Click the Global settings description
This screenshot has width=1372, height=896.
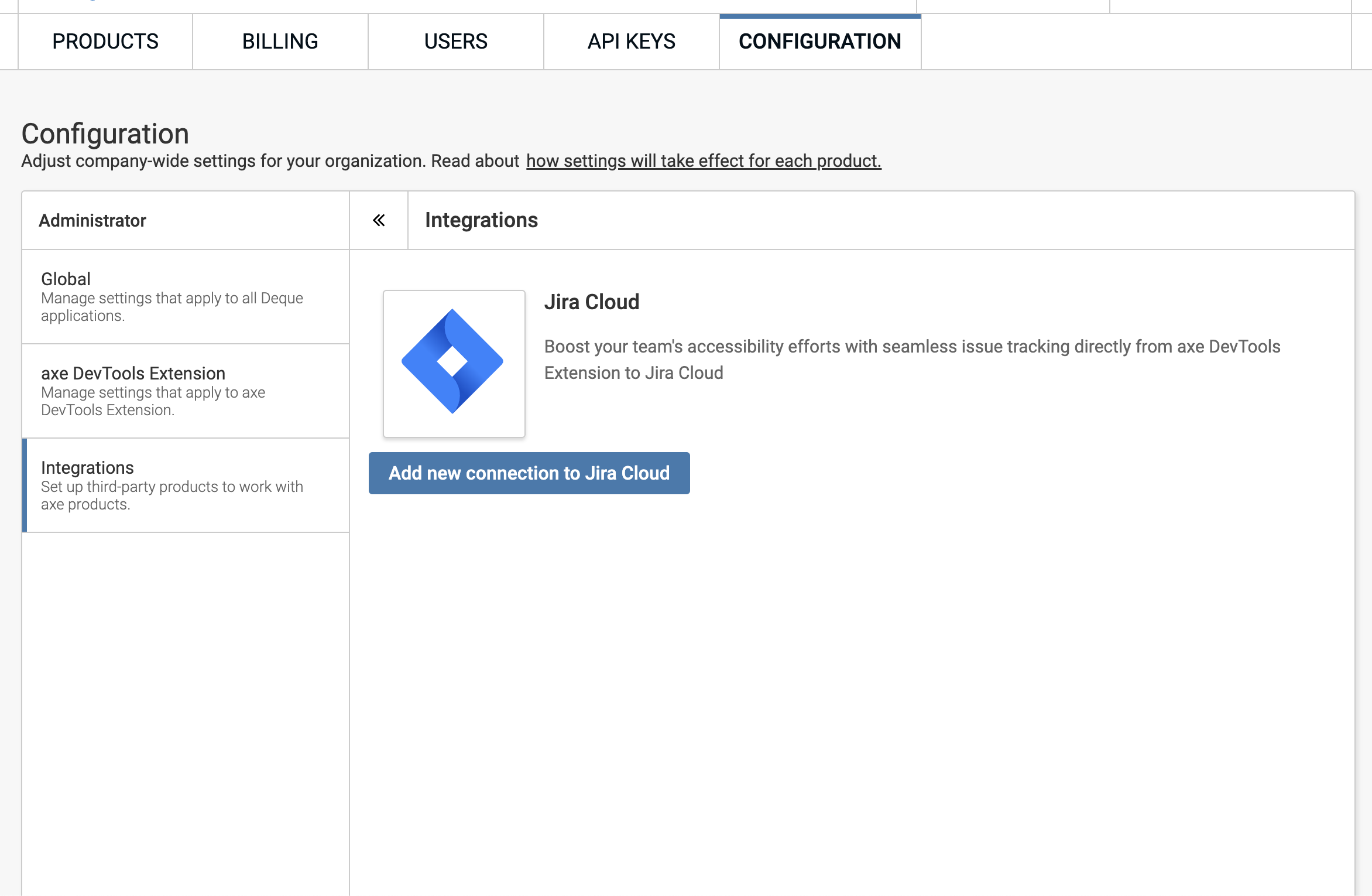pos(171,306)
